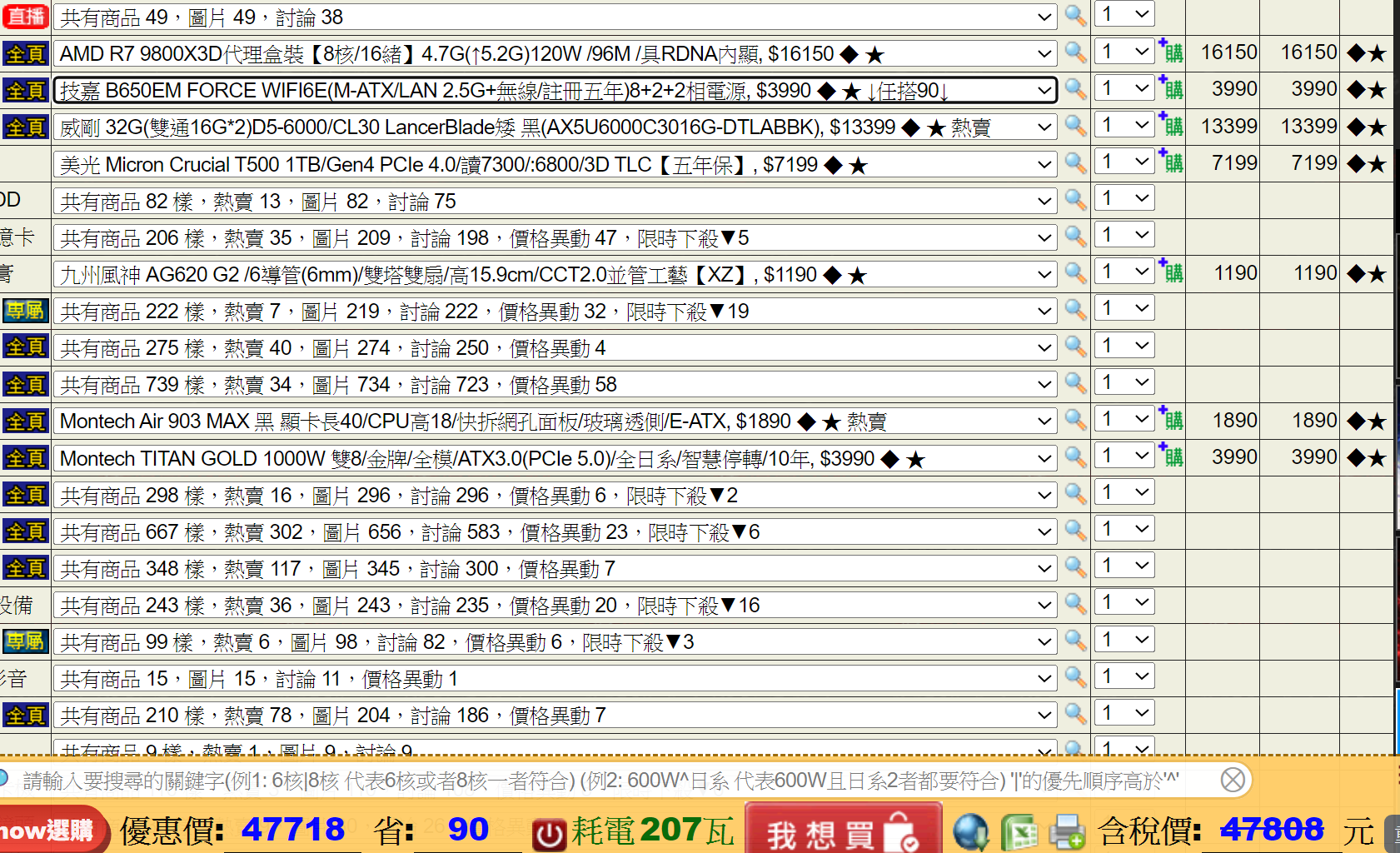Click green 購 cart icon for 技嘉 B650EM
Image resolution: width=1400 pixels, height=853 pixels.
pyautogui.click(x=1171, y=88)
